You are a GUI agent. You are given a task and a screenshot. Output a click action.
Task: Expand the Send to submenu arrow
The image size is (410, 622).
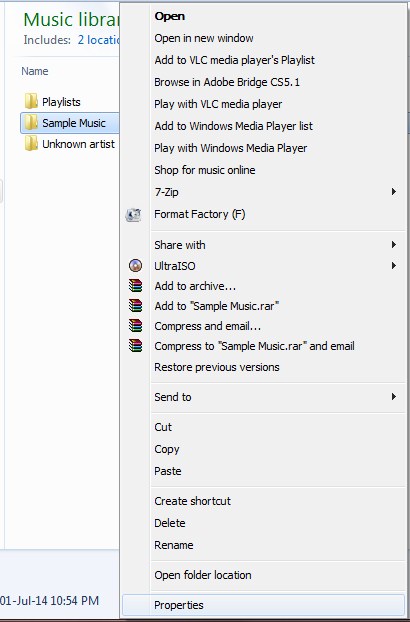point(394,397)
